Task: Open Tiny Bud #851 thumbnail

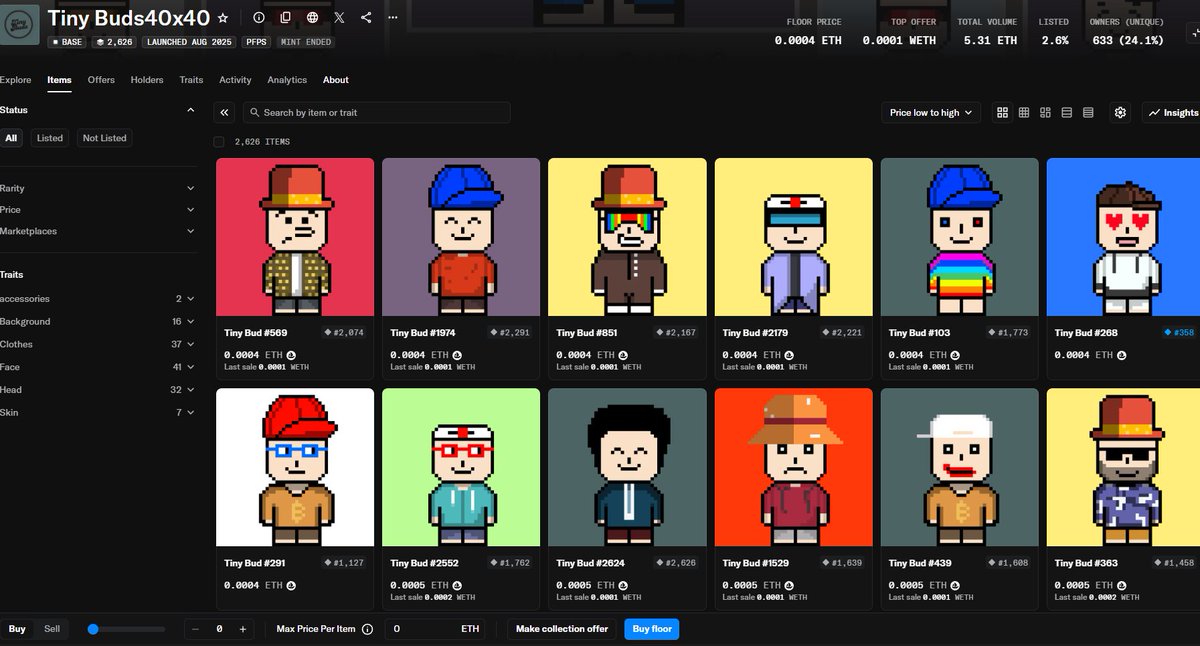Action: coord(627,237)
